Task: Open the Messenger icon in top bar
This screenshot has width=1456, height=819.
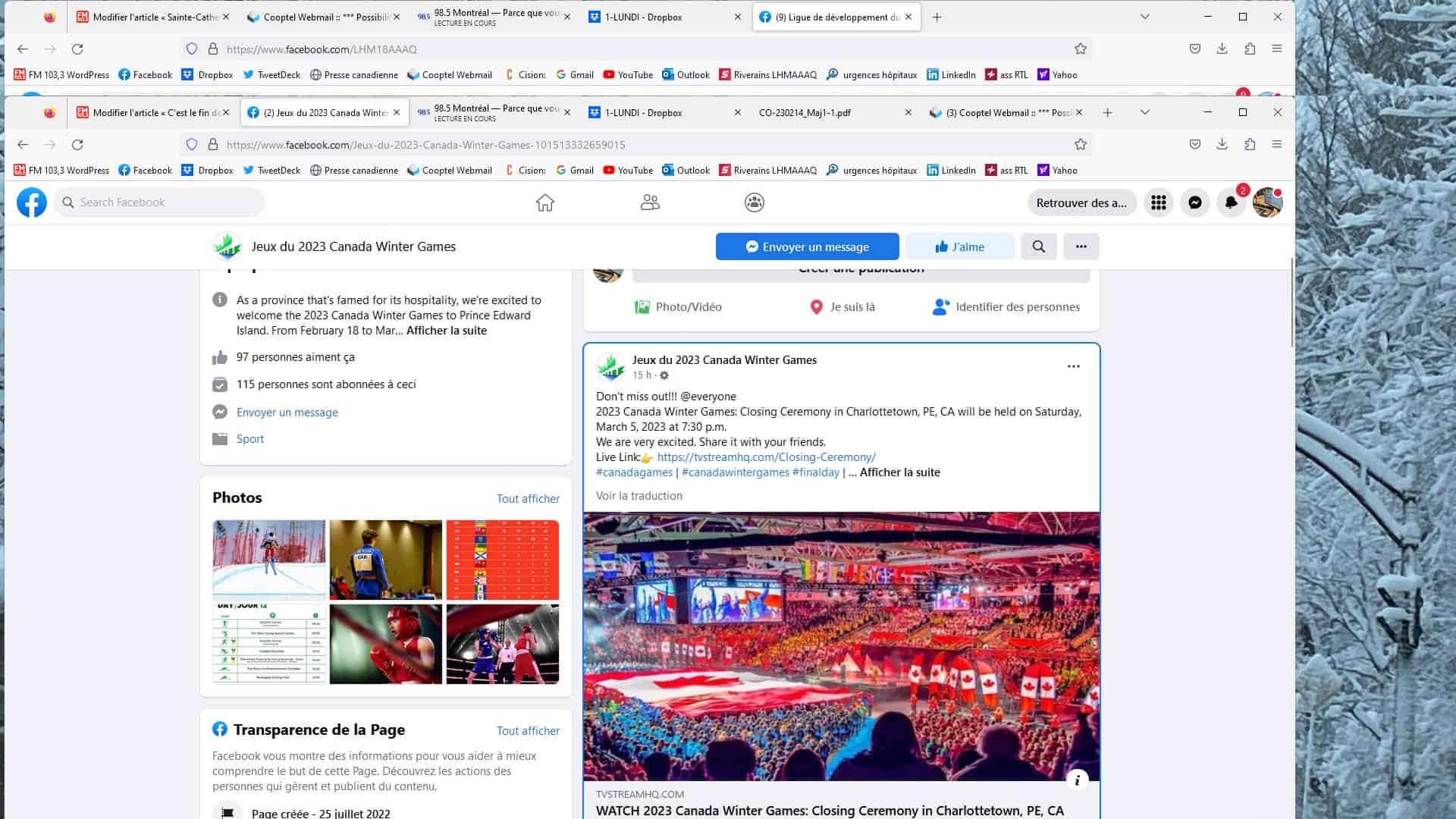Action: [1194, 202]
